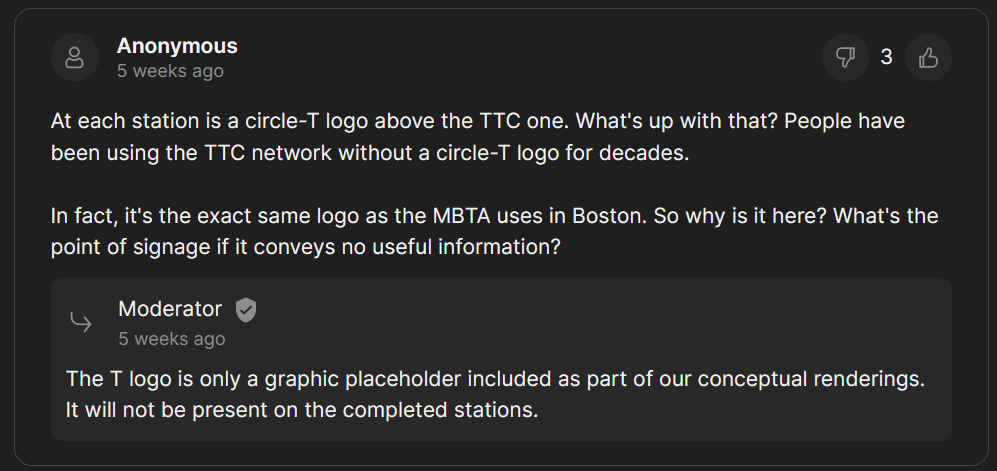The width and height of the screenshot is (997, 471).
Task: Click the reply arrow icon beside Moderator
Action: coord(81,322)
